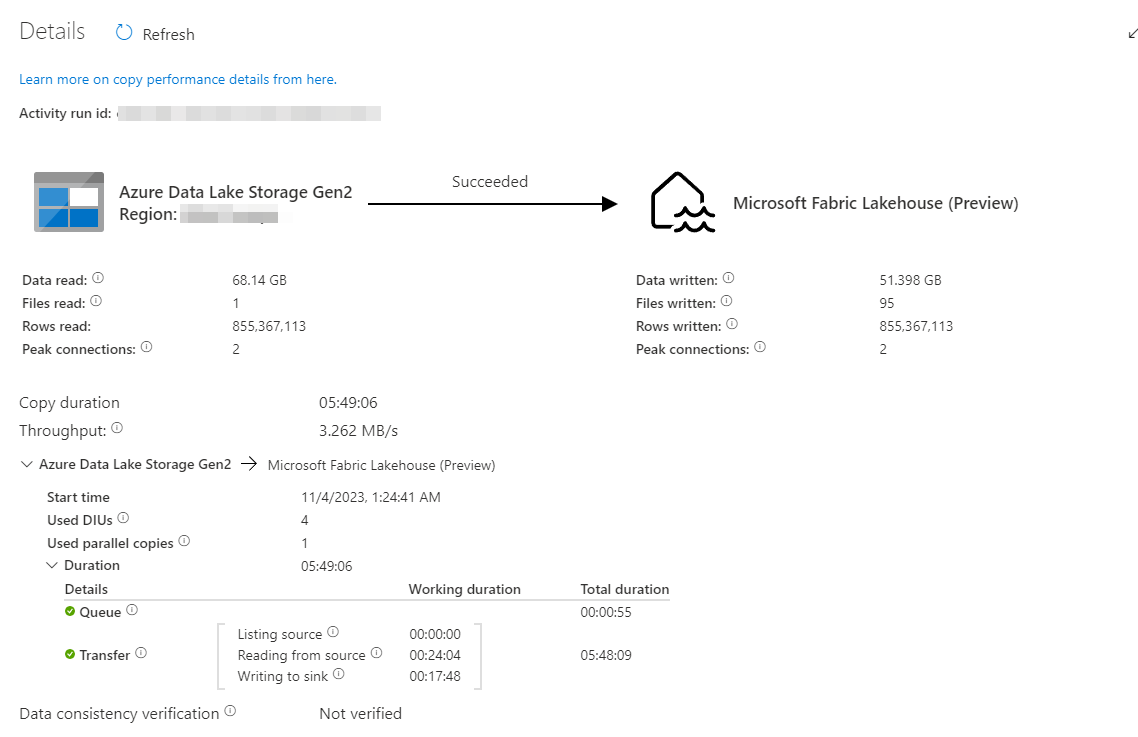Click info icon next to Listing source
The height and width of the screenshot is (737, 1138).
pos(333,632)
